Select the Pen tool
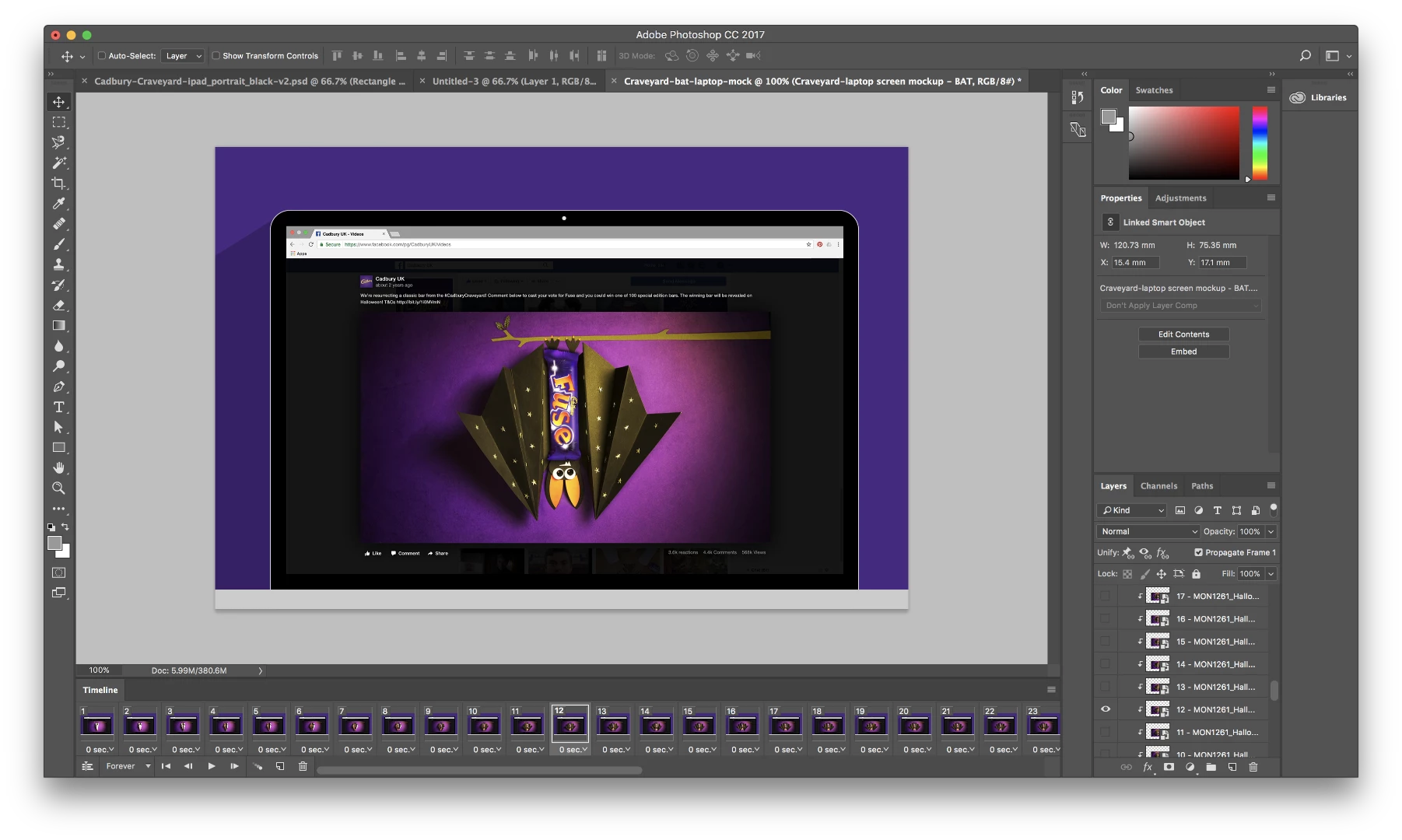Image resolution: width=1402 pixels, height=840 pixels. click(58, 387)
